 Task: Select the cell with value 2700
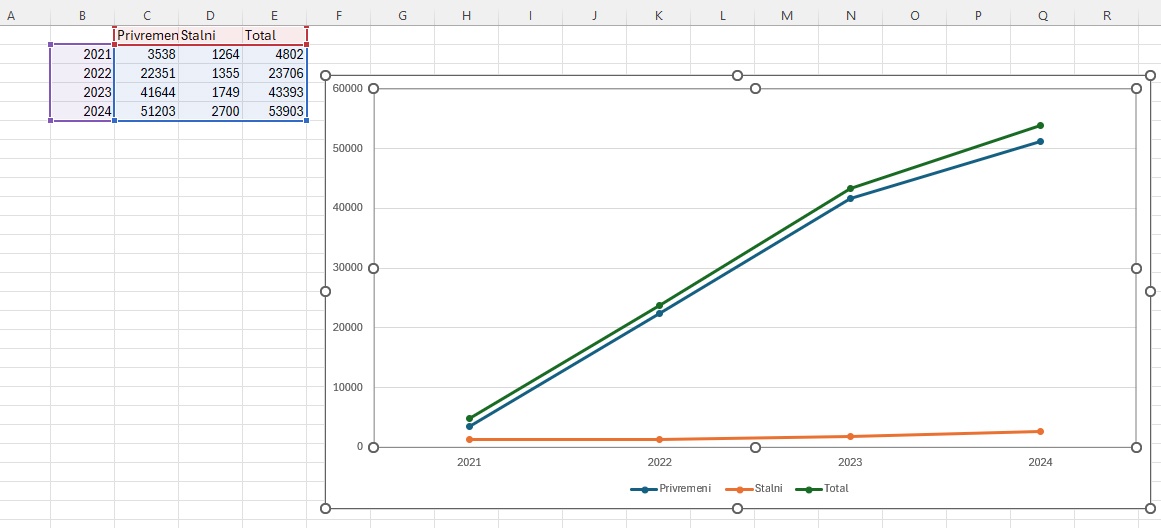[x=210, y=111]
